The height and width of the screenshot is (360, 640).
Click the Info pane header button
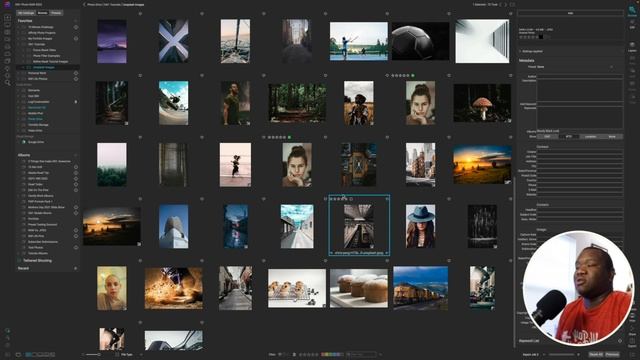tap(570, 13)
